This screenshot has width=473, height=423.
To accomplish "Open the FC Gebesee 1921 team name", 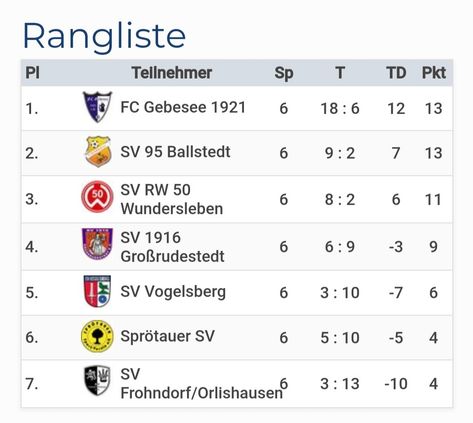I will (x=183, y=107).
